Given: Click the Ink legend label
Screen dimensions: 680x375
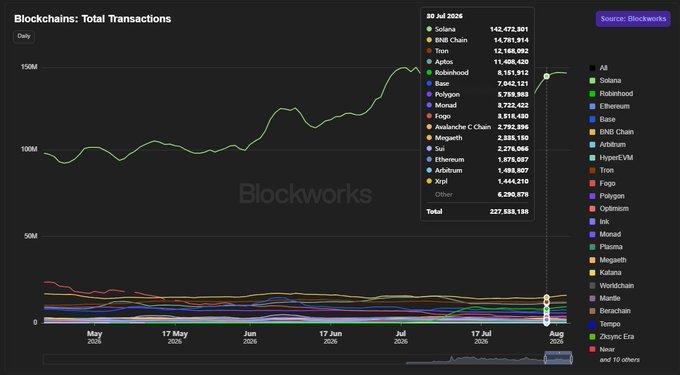Looking at the screenshot, I should click(605, 222).
